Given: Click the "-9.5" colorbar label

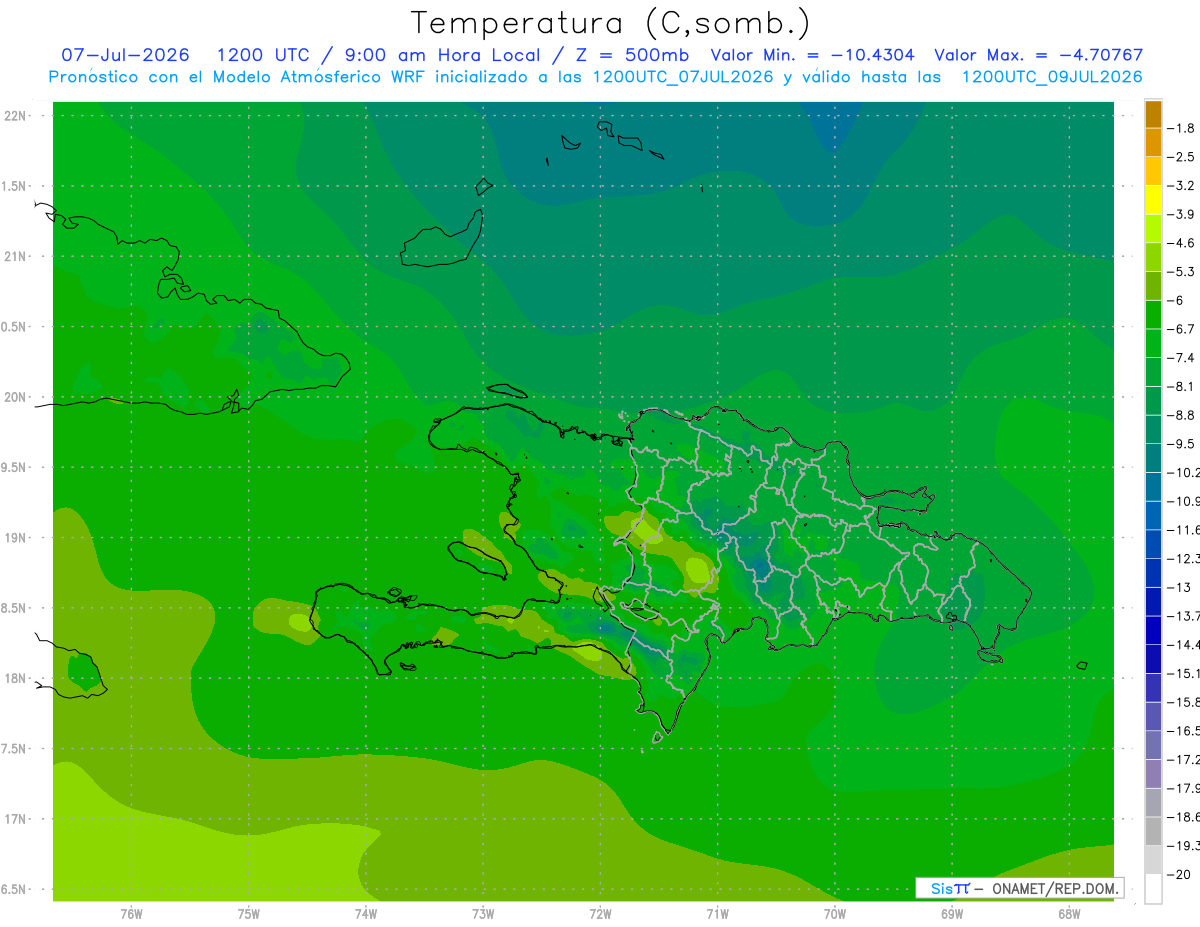Looking at the screenshot, I should click(x=1181, y=443).
